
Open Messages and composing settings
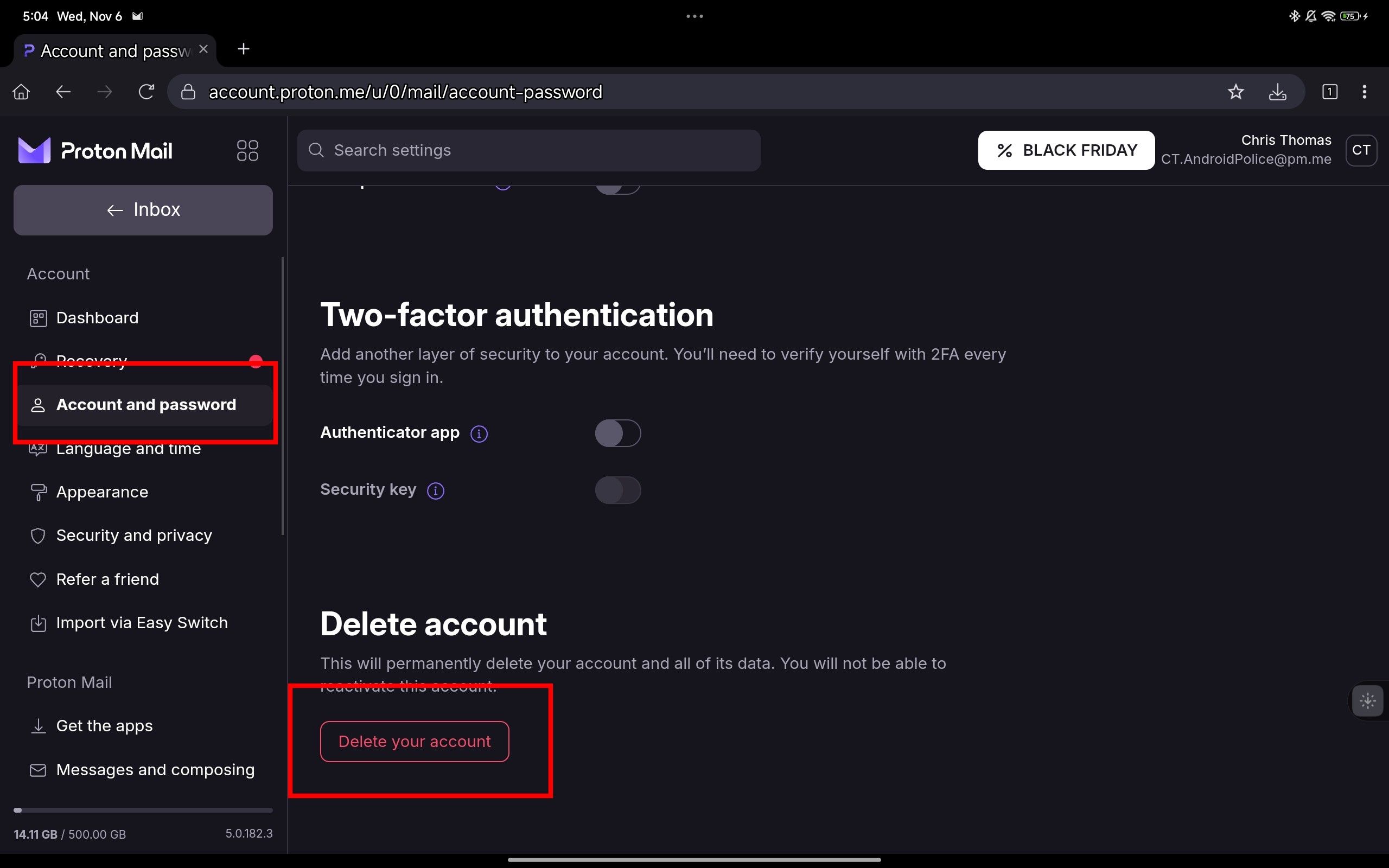[155, 769]
